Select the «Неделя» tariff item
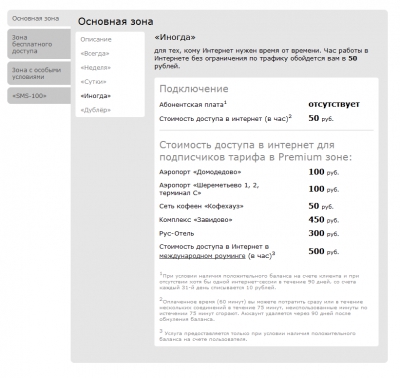 pyautogui.click(x=96, y=68)
